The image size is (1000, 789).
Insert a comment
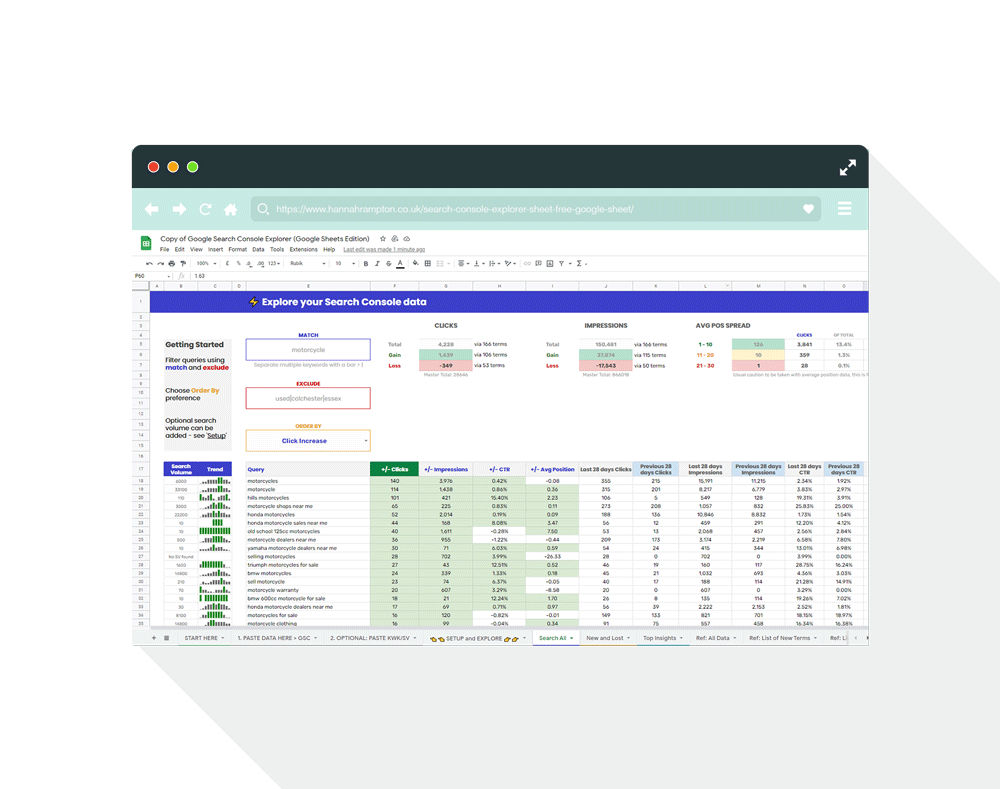(x=538, y=263)
